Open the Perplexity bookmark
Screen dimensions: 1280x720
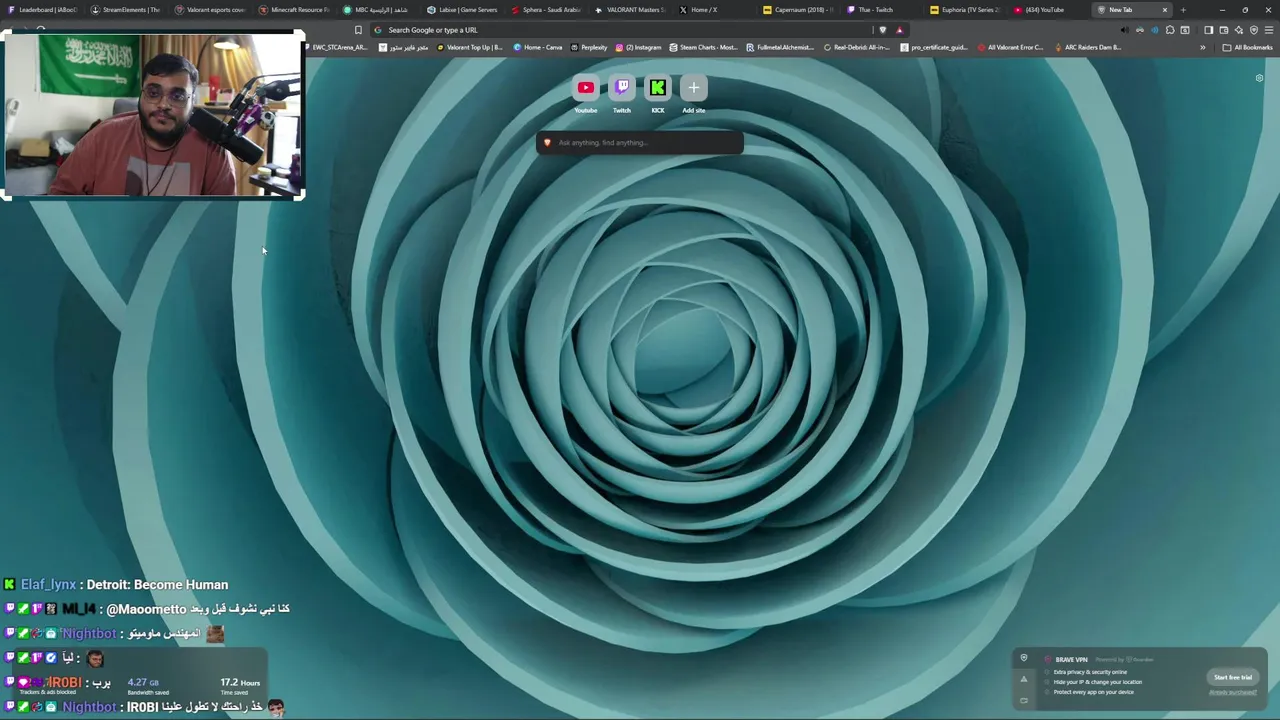tap(589, 47)
